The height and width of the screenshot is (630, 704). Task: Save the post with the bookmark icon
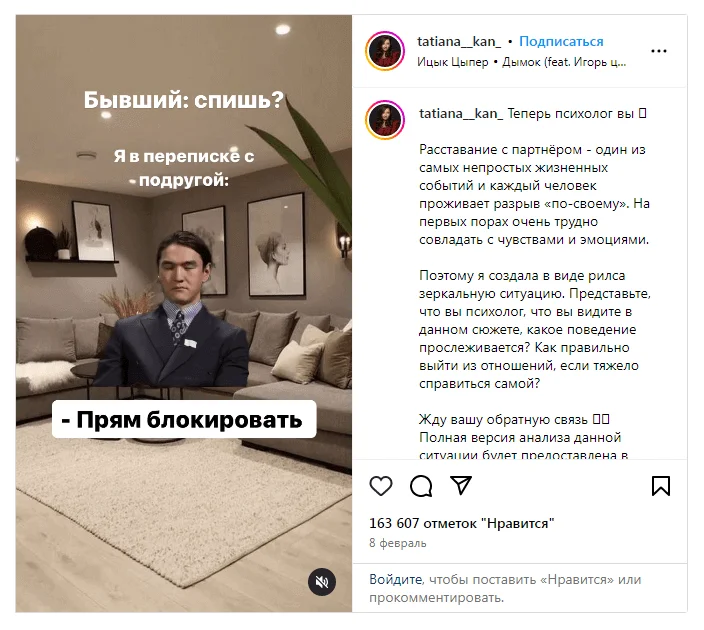point(660,486)
